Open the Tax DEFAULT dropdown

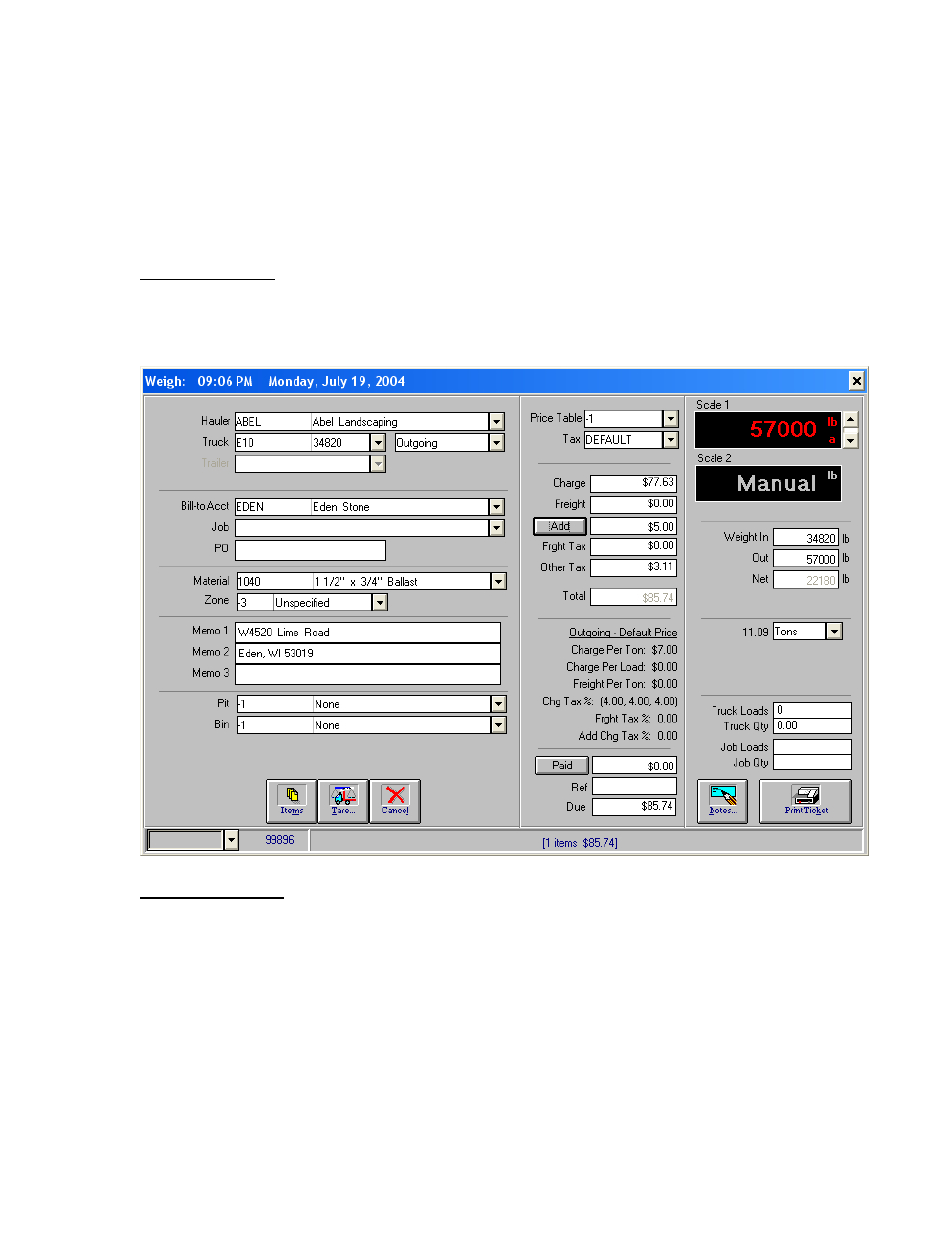coord(670,440)
